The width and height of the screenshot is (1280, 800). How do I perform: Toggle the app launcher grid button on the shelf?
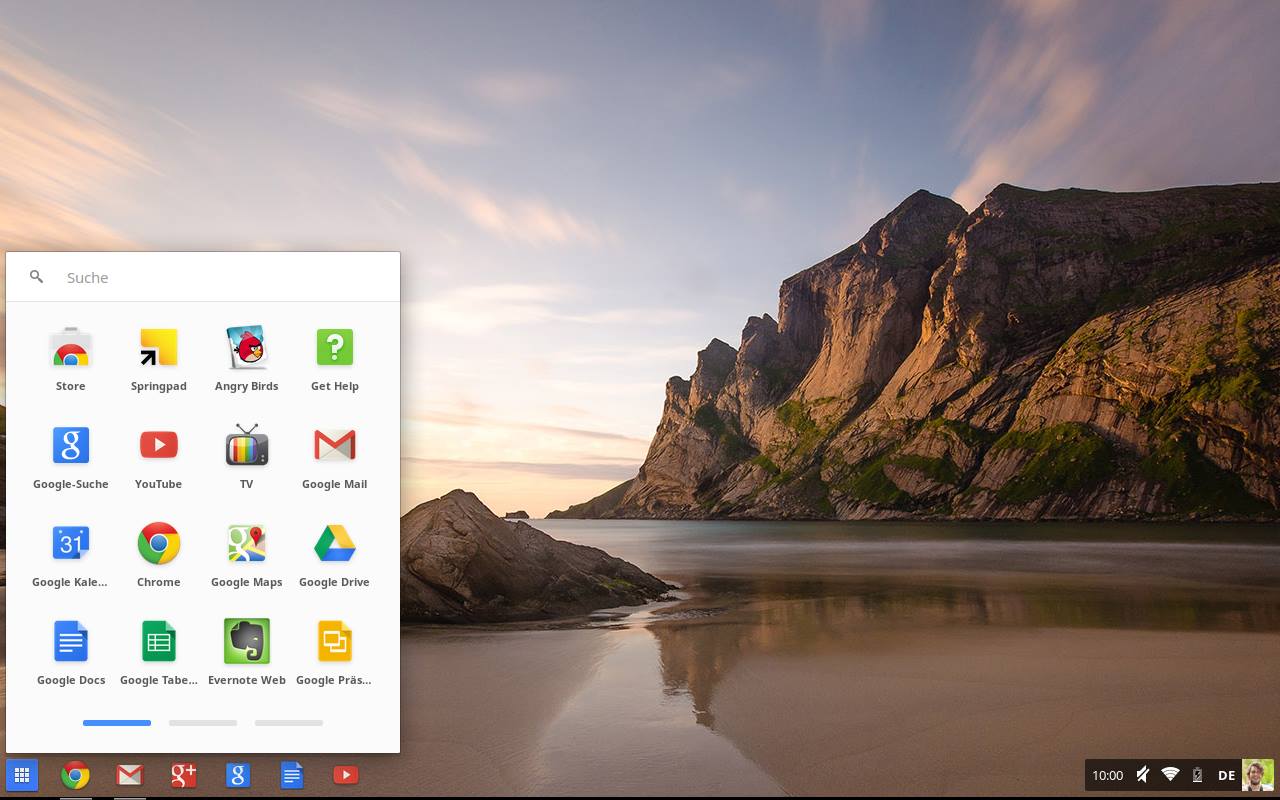coord(22,775)
